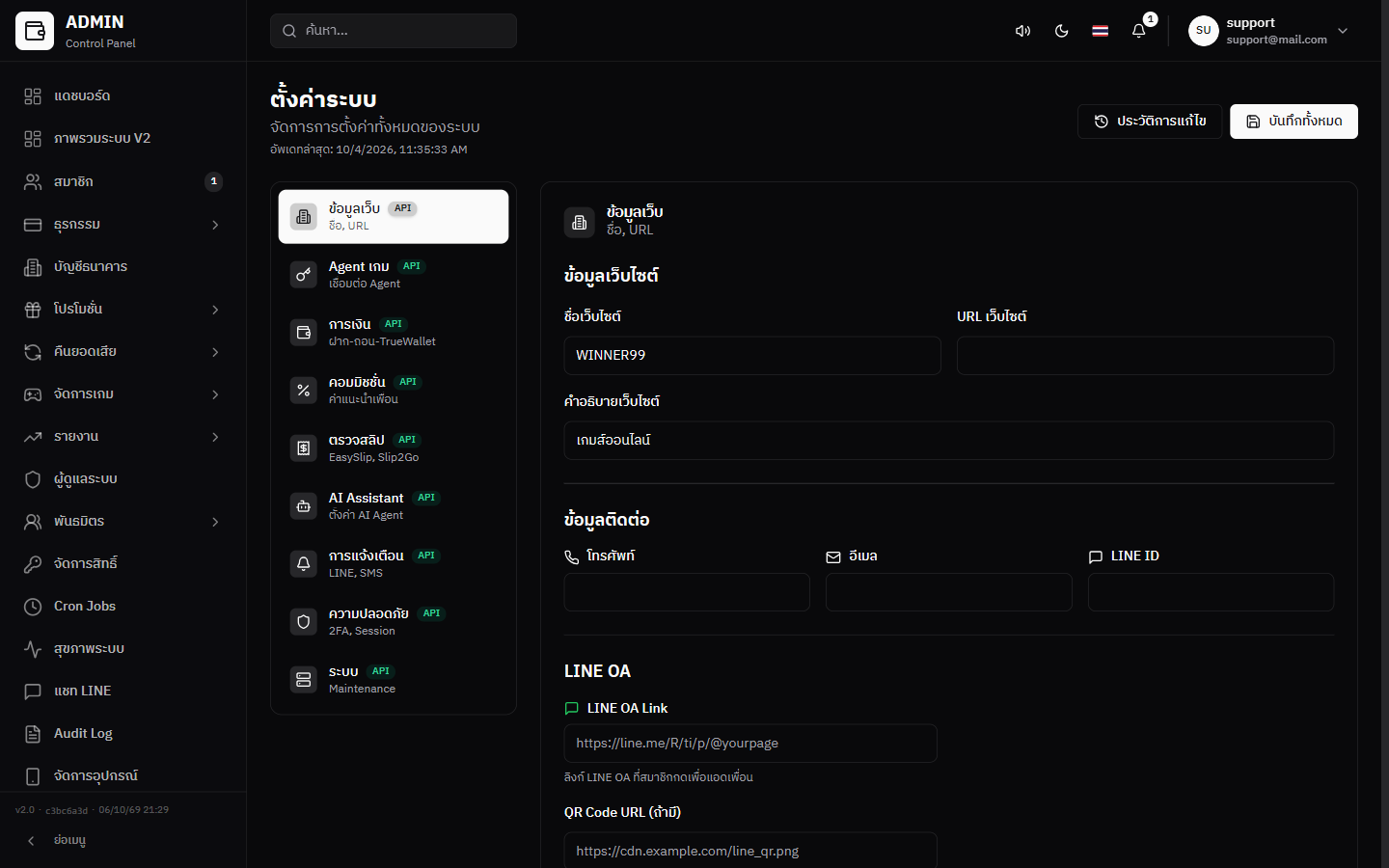The image size is (1389, 868).
Task: Expand the support account dropdown chevron
Action: click(x=1343, y=31)
